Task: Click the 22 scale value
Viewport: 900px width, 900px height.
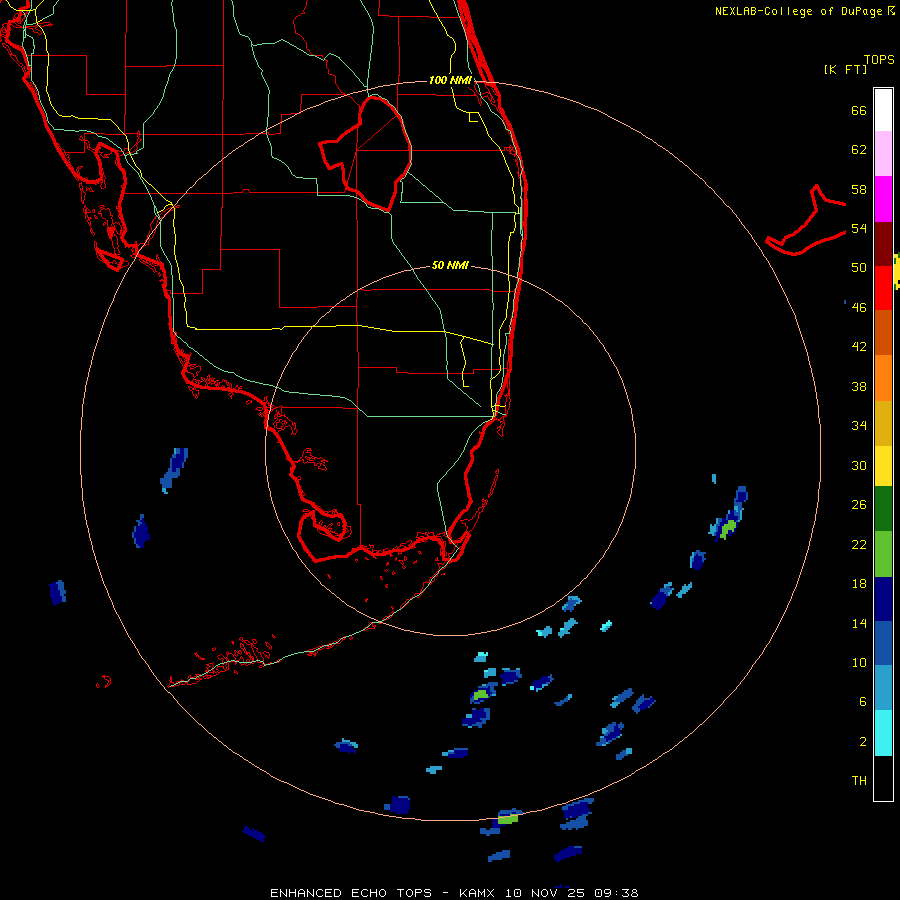Action: coord(859,544)
